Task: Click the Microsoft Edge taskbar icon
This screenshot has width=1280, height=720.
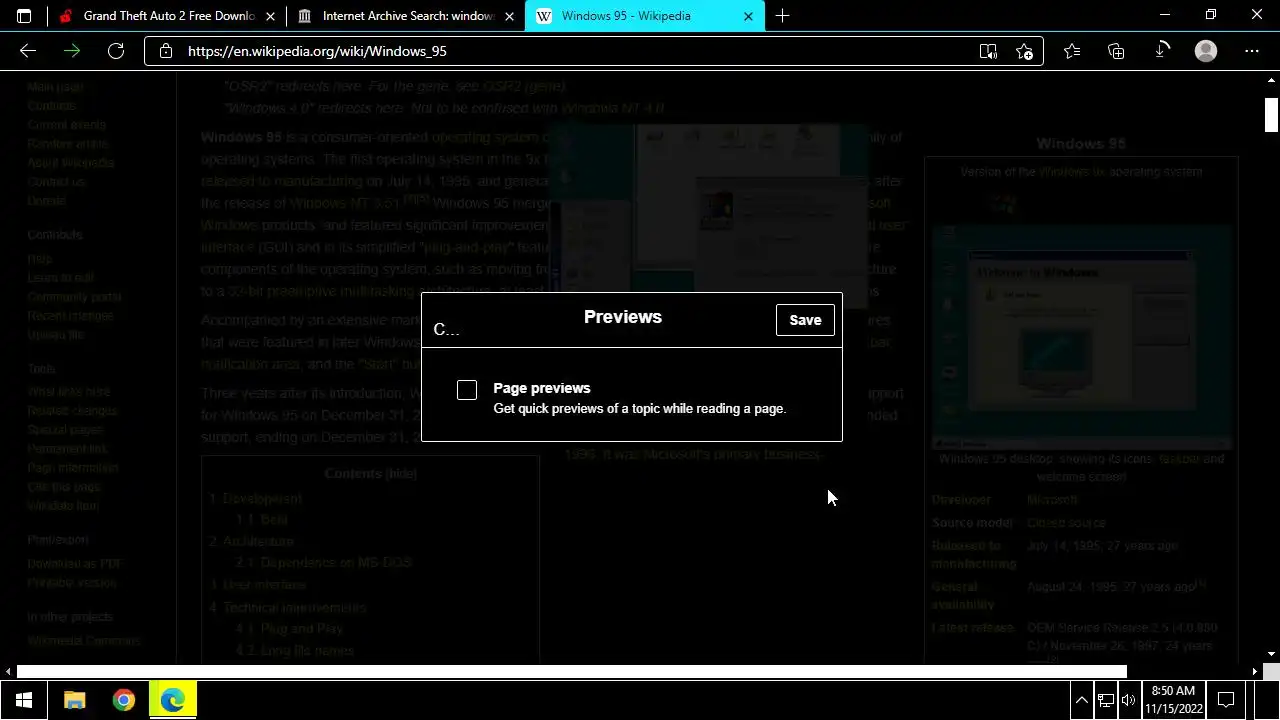Action: click(x=173, y=700)
